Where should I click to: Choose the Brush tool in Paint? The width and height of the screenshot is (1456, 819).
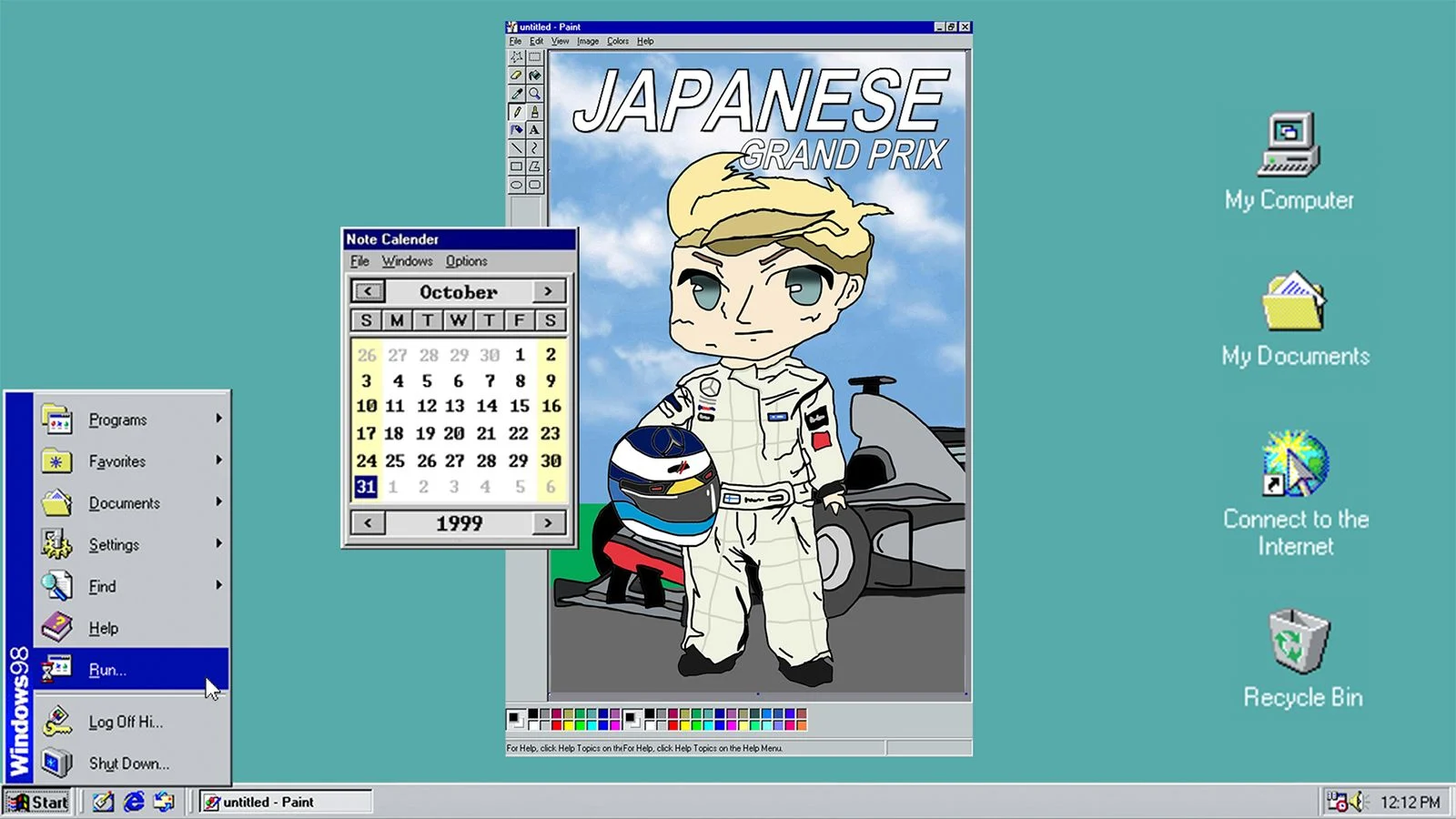point(534,112)
